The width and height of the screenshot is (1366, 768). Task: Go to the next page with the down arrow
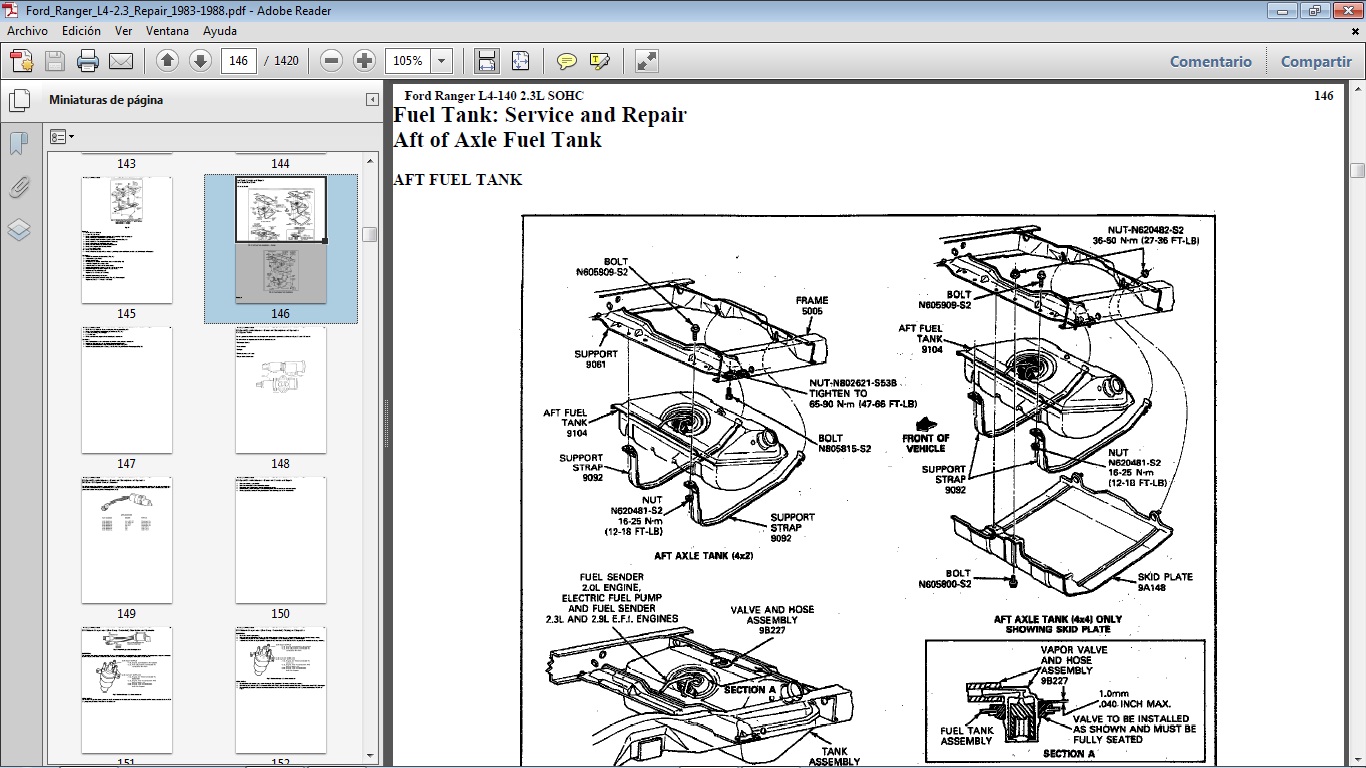(200, 61)
